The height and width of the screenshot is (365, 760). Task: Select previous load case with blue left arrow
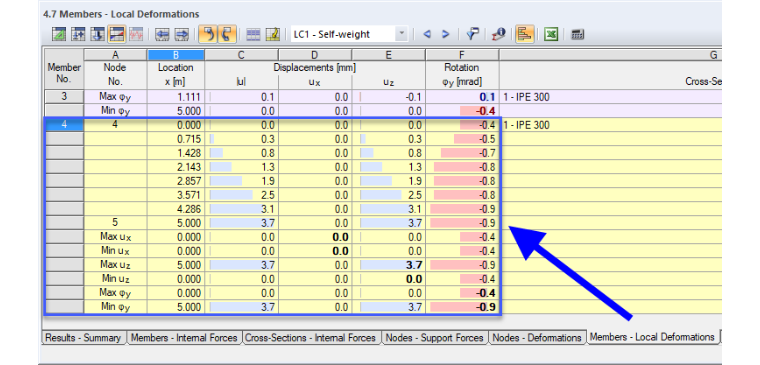[x=427, y=34]
